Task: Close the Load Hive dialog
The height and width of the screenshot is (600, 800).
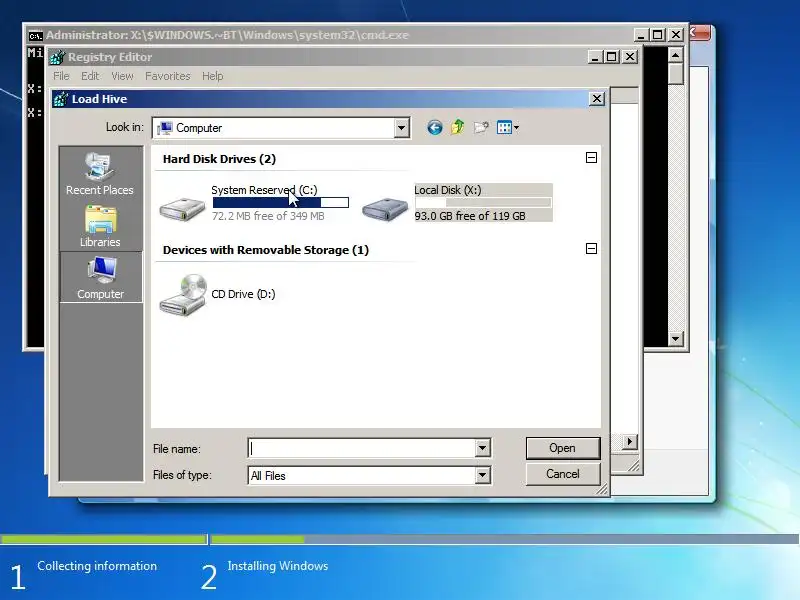Action: 597,98
